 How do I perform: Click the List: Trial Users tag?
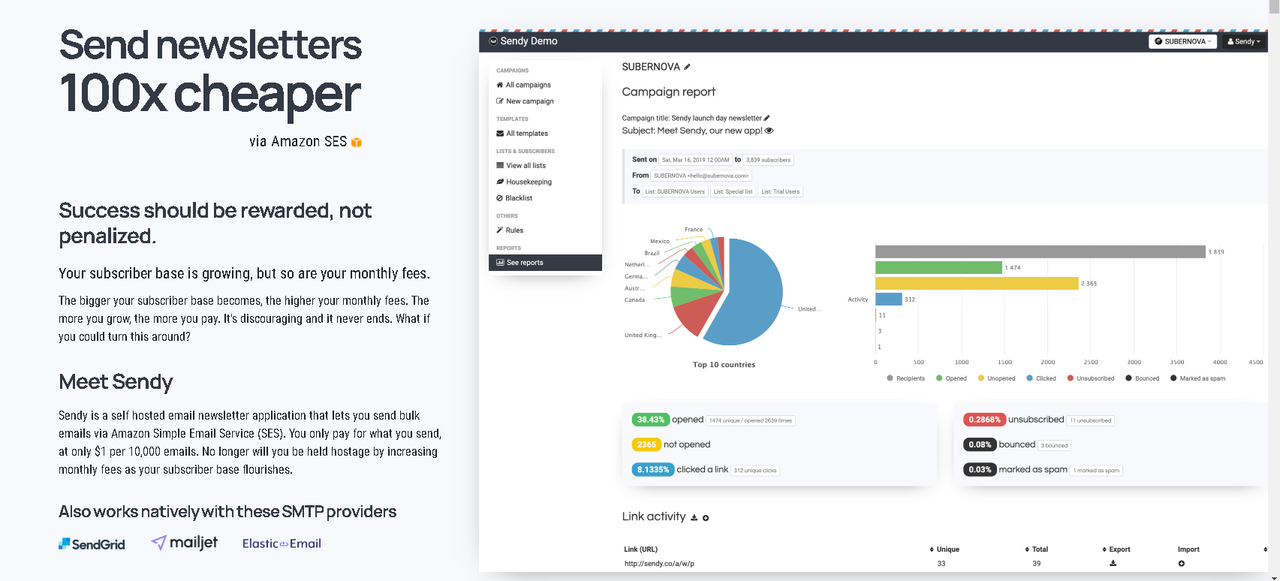click(x=780, y=191)
